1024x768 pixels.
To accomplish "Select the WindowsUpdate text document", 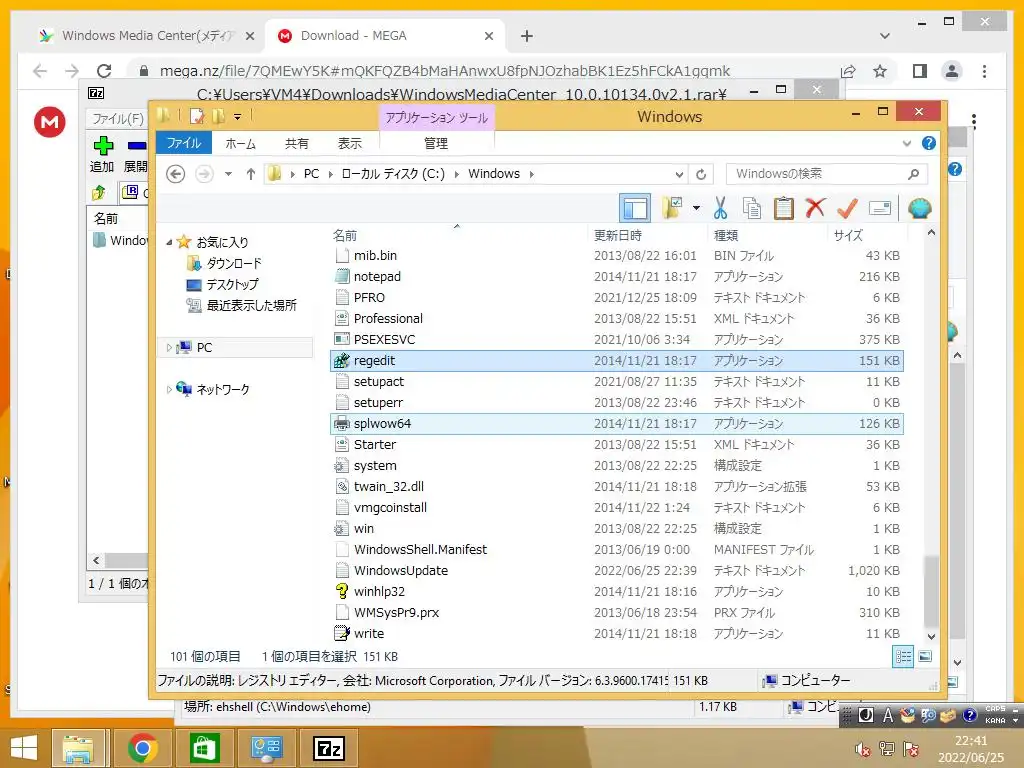I will click(x=616, y=571).
